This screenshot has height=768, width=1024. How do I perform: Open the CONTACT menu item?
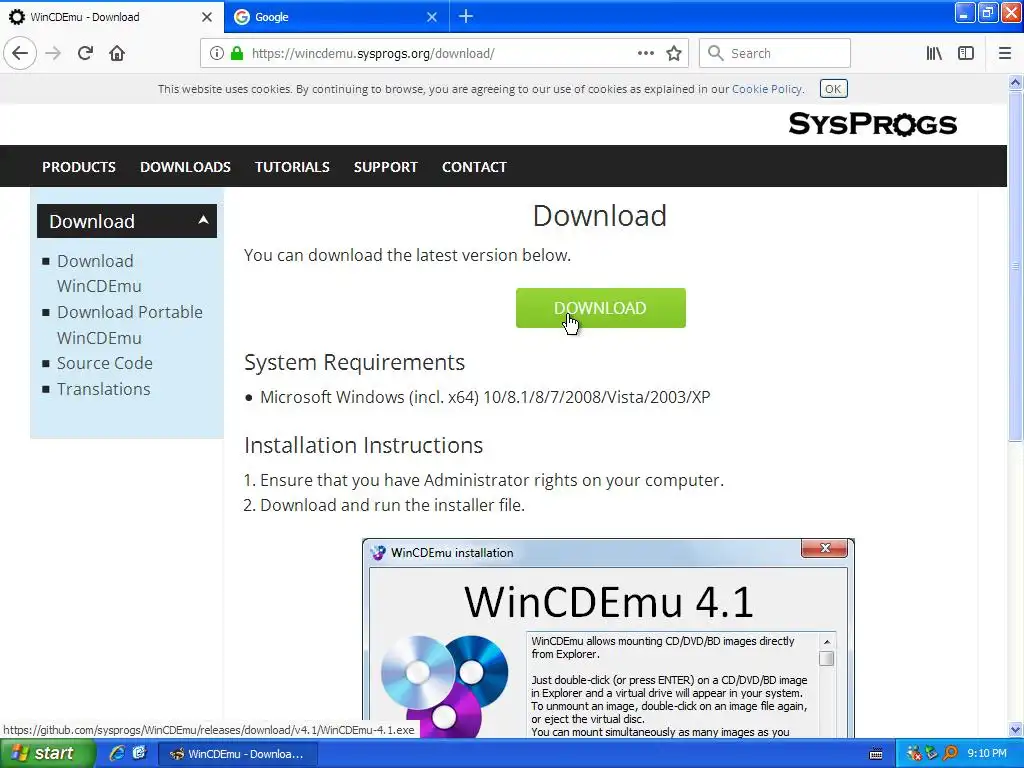tap(474, 167)
